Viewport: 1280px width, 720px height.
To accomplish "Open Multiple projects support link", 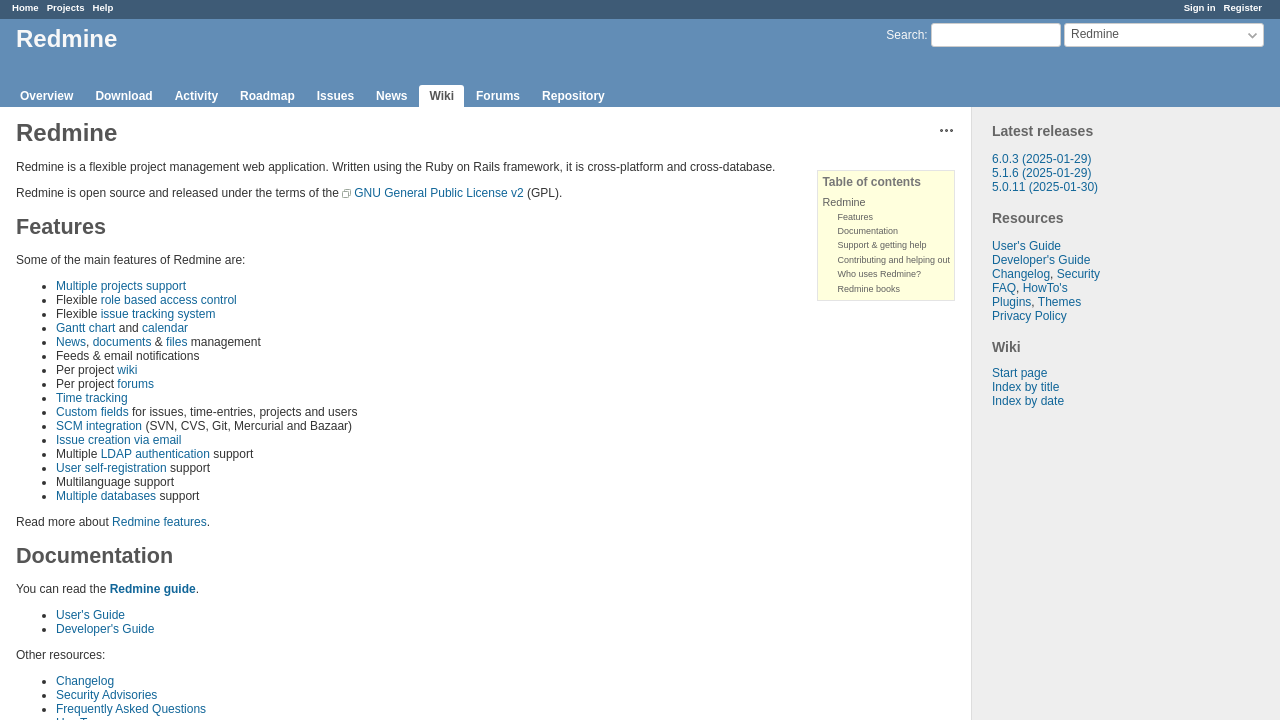I will click(x=121, y=286).
